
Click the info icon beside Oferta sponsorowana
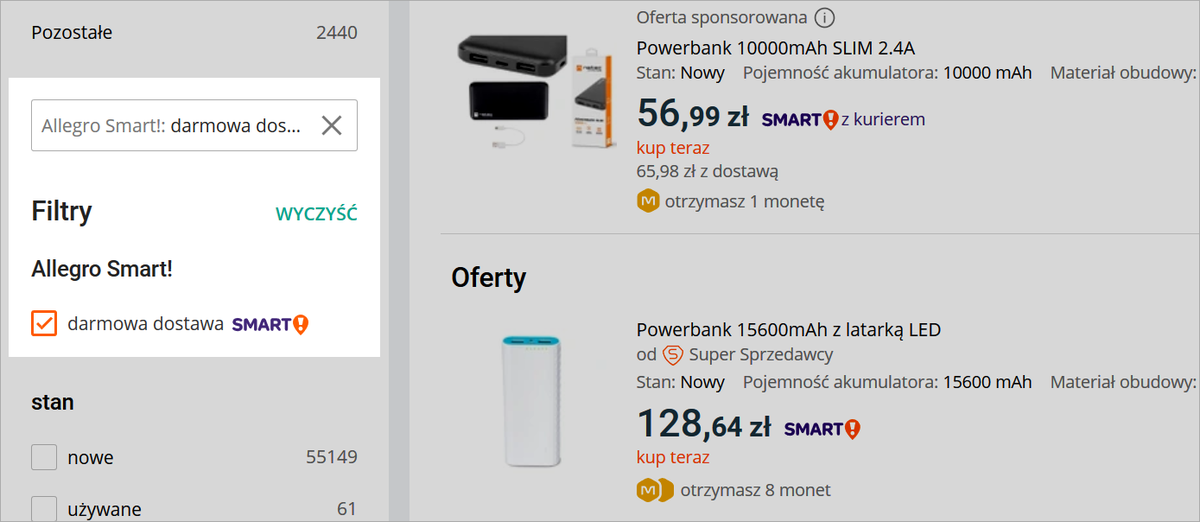coord(825,18)
